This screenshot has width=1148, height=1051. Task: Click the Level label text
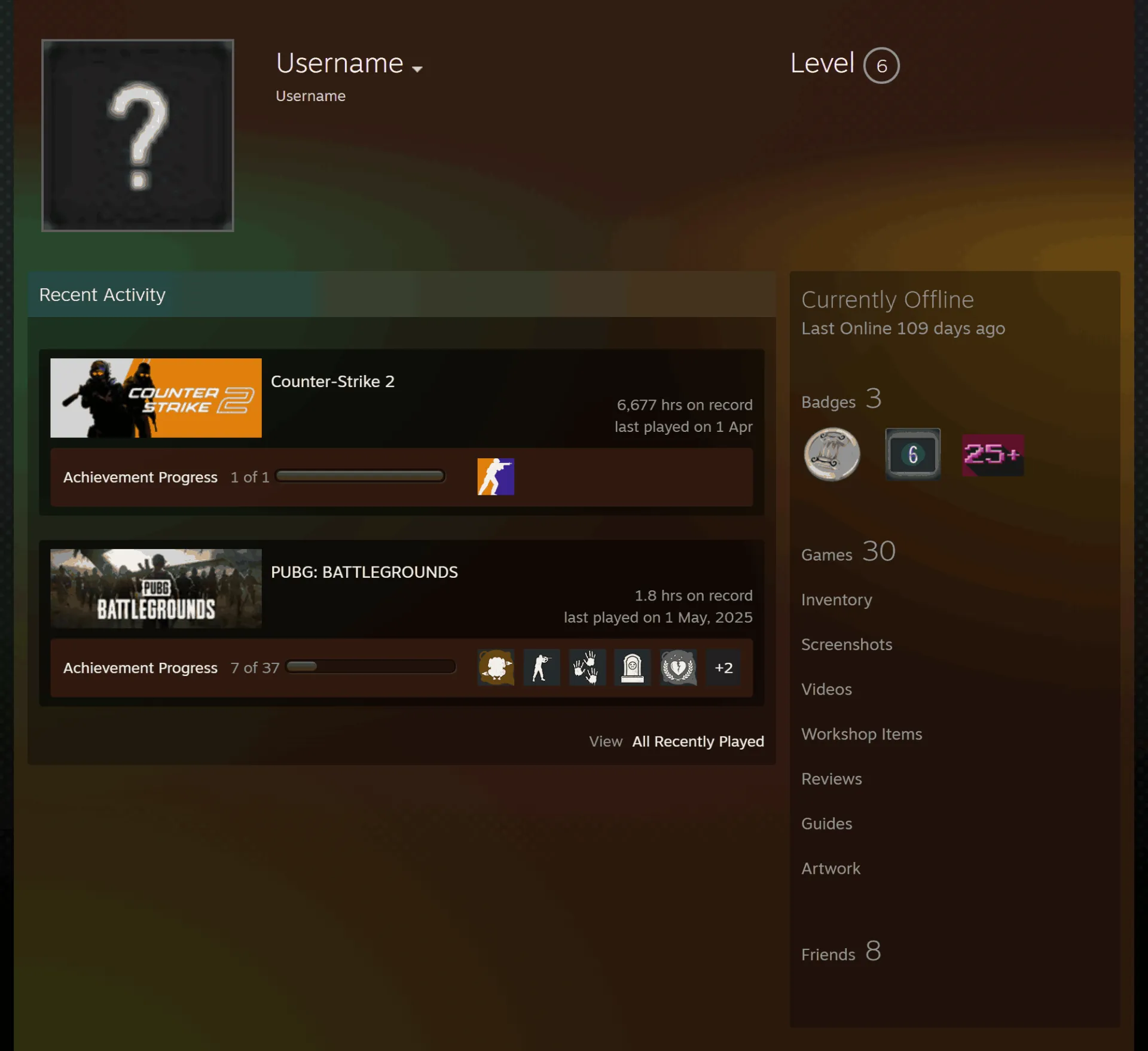click(822, 63)
